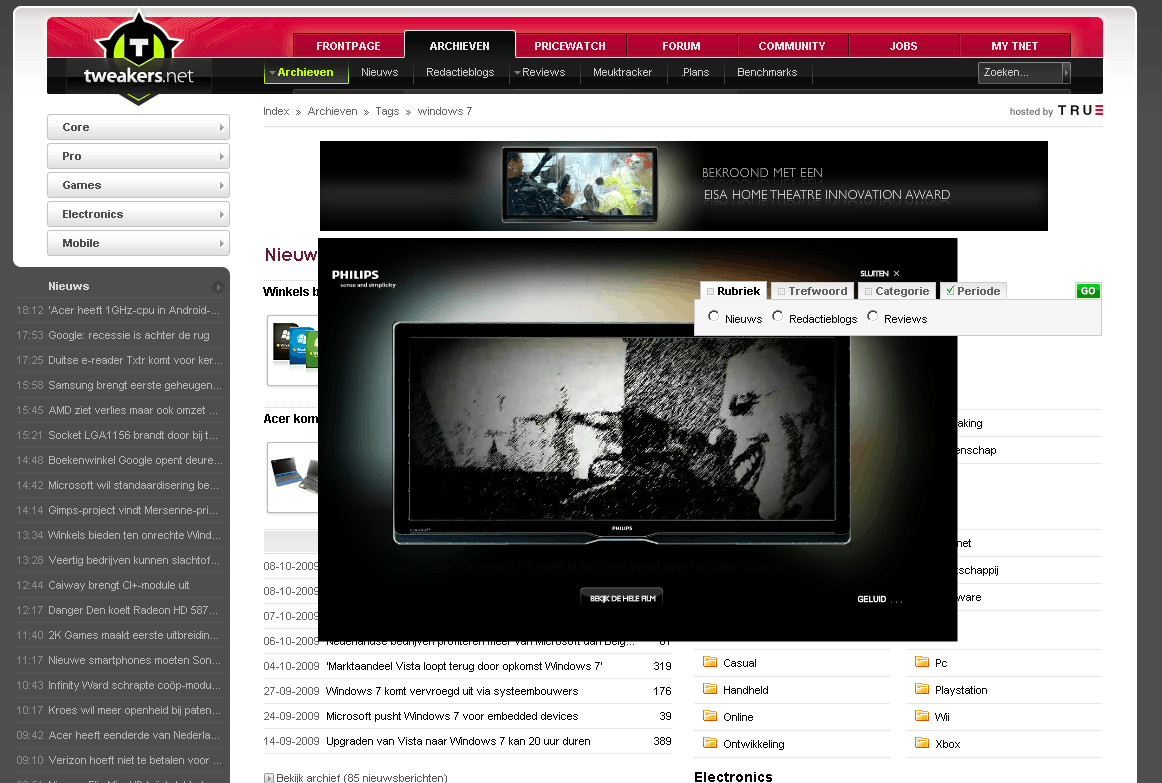This screenshot has width=1162, height=783.
Task: Expand the Core menu
Action: (x=139, y=127)
